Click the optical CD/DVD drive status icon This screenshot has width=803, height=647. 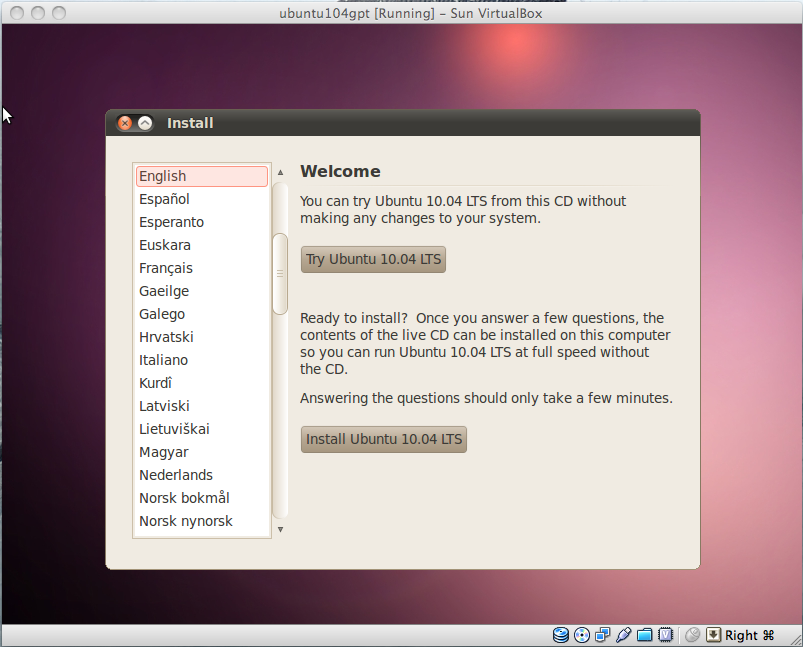pyautogui.click(x=582, y=635)
